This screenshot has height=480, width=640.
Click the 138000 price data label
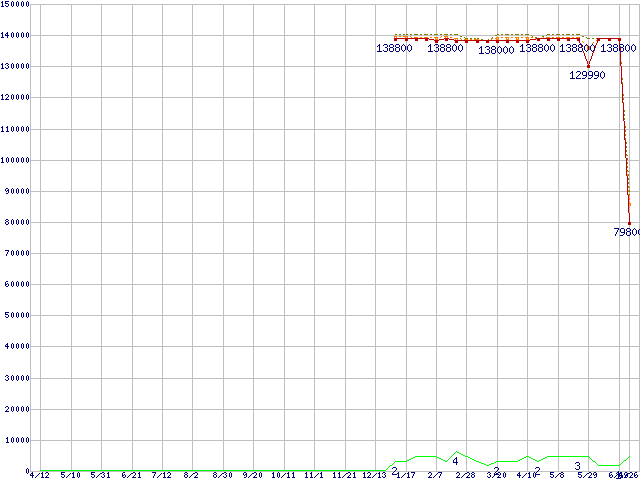496,49
